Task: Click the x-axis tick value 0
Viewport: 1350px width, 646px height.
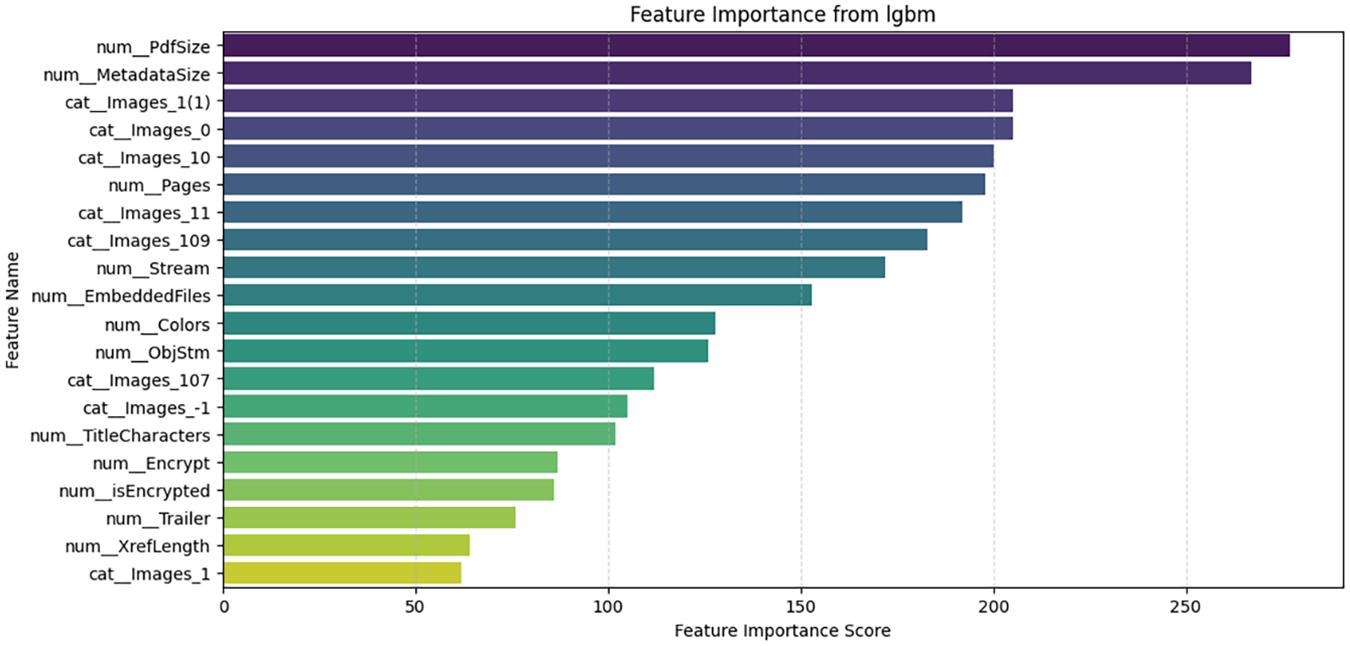Action: pos(223,606)
